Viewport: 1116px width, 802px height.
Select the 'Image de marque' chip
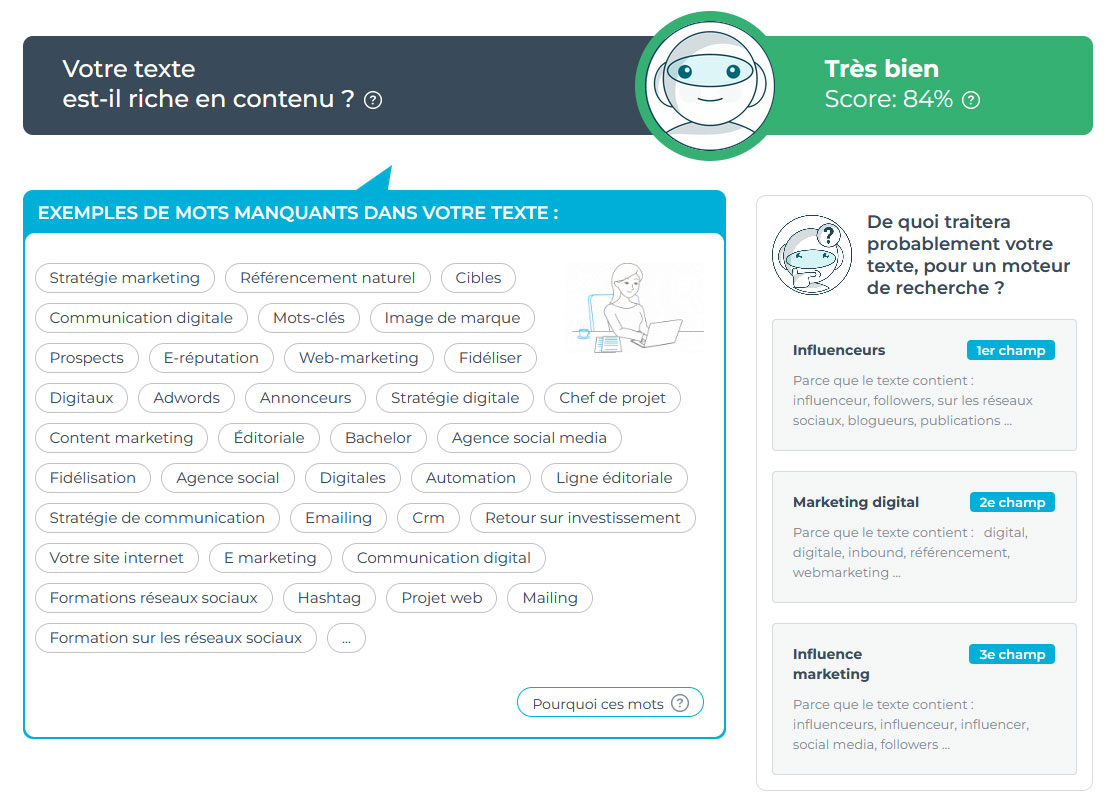pyautogui.click(x=452, y=318)
